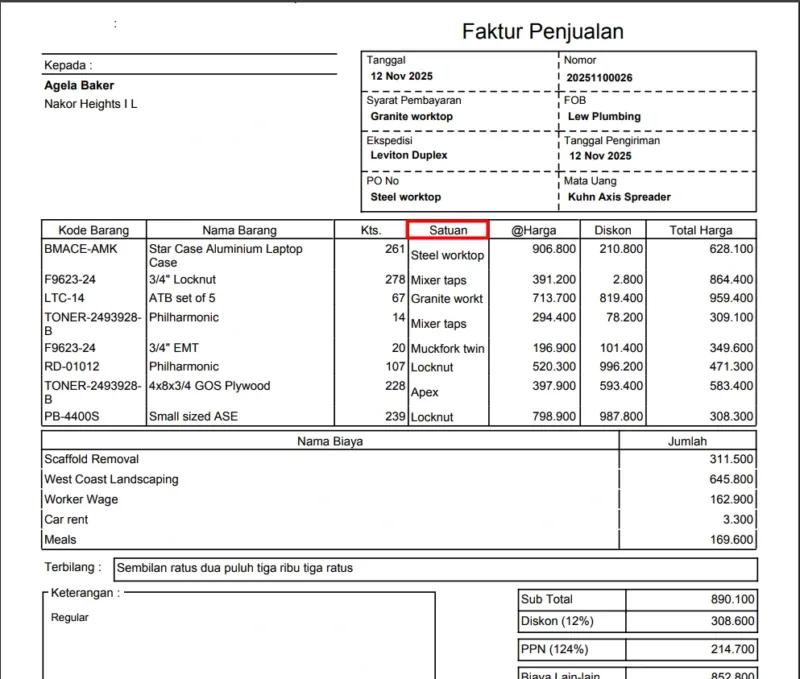Click amount 3.300

pos(738,520)
